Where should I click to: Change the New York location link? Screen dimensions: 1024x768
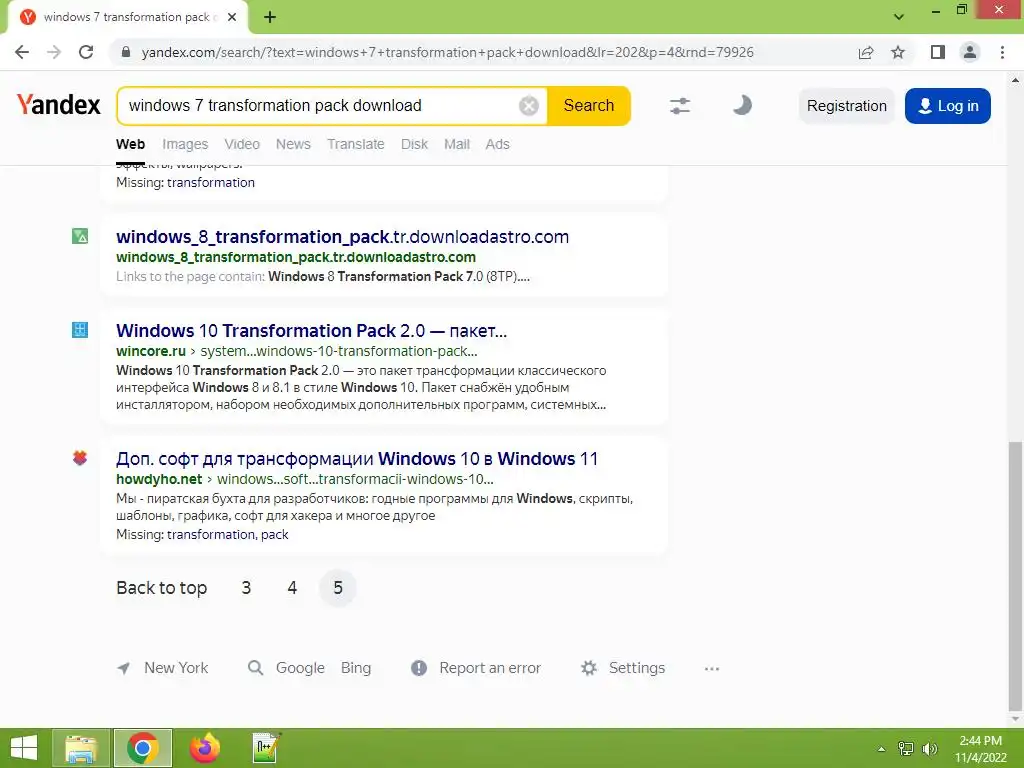176,668
